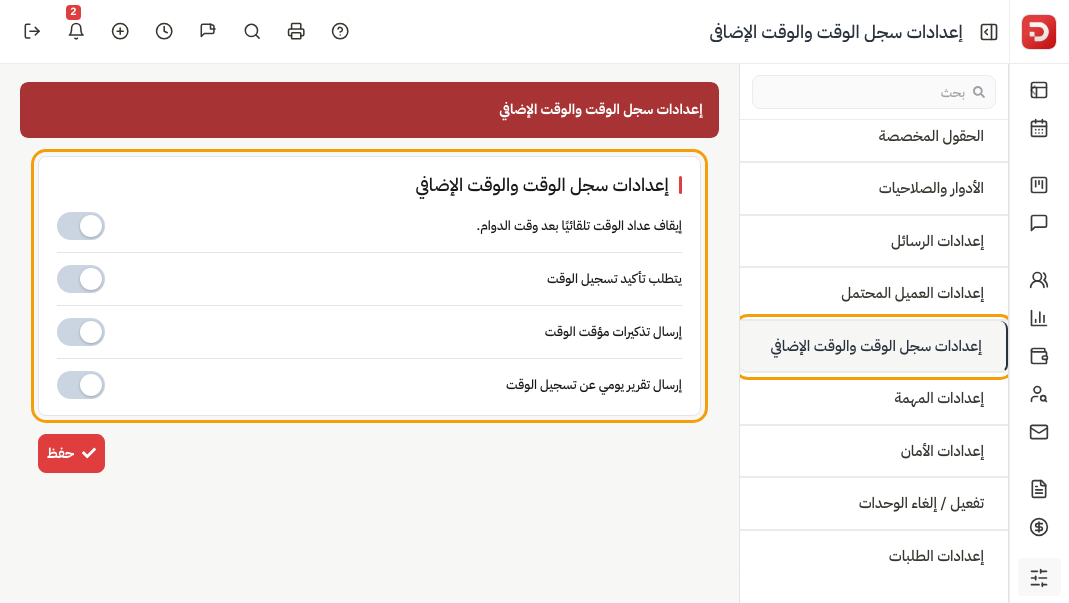This screenshot has width=1069, height=603.
Task: Open إعدادات الأمان menu item
Action: click(x=873, y=451)
